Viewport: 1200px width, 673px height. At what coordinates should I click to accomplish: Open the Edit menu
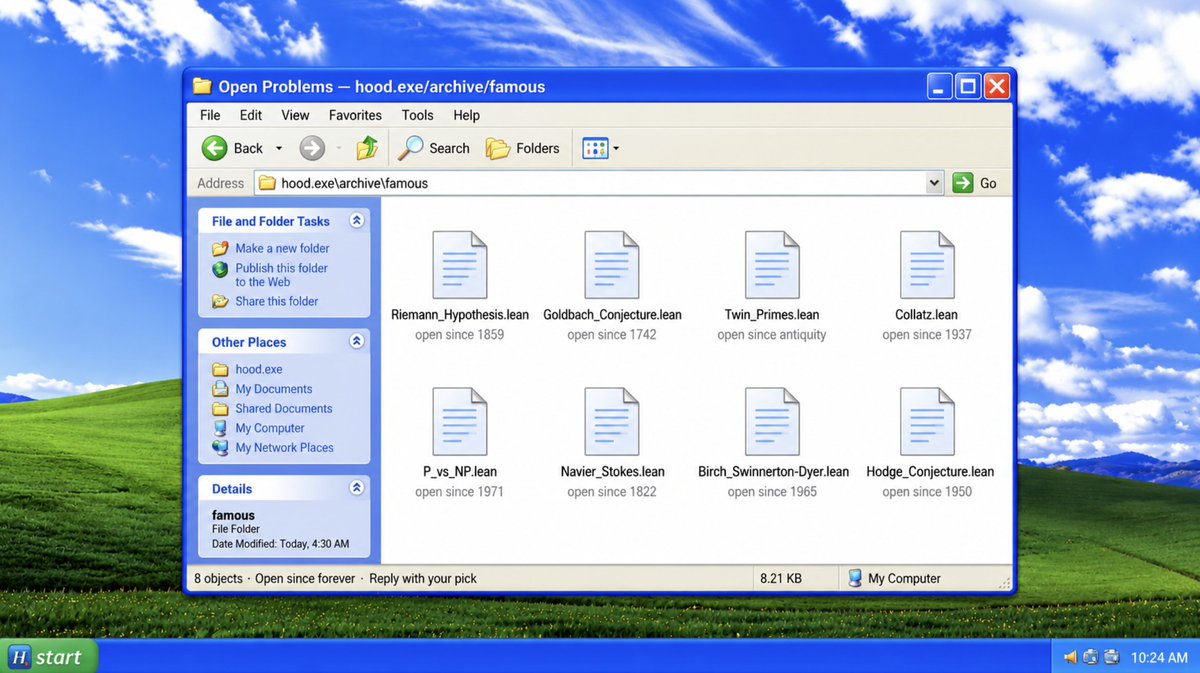click(x=251, y=115)
